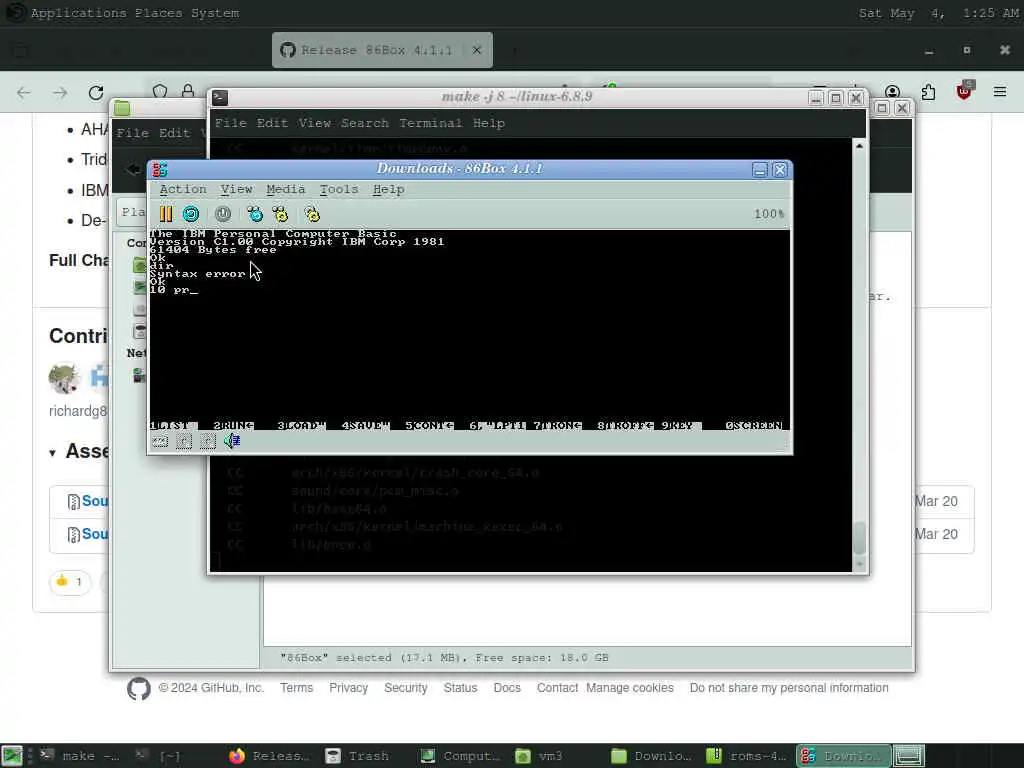Click the shield tracking protection icon

click(160, 91)
